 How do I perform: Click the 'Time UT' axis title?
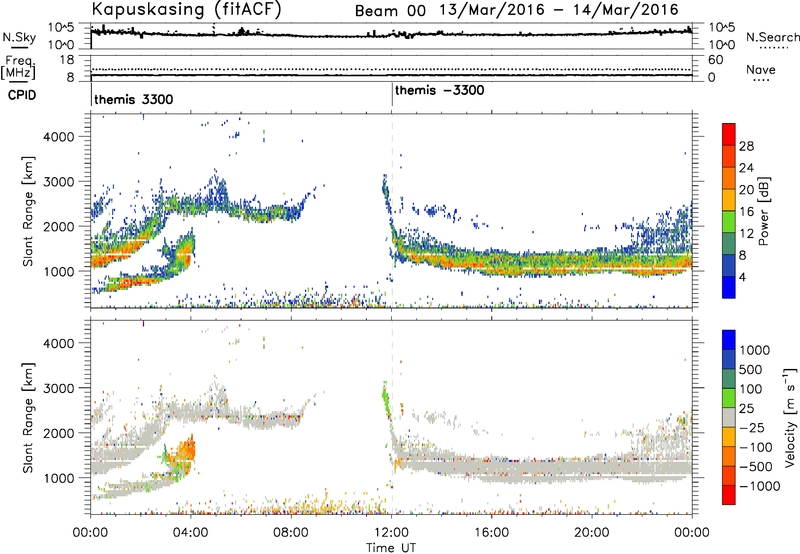(391, 547)
